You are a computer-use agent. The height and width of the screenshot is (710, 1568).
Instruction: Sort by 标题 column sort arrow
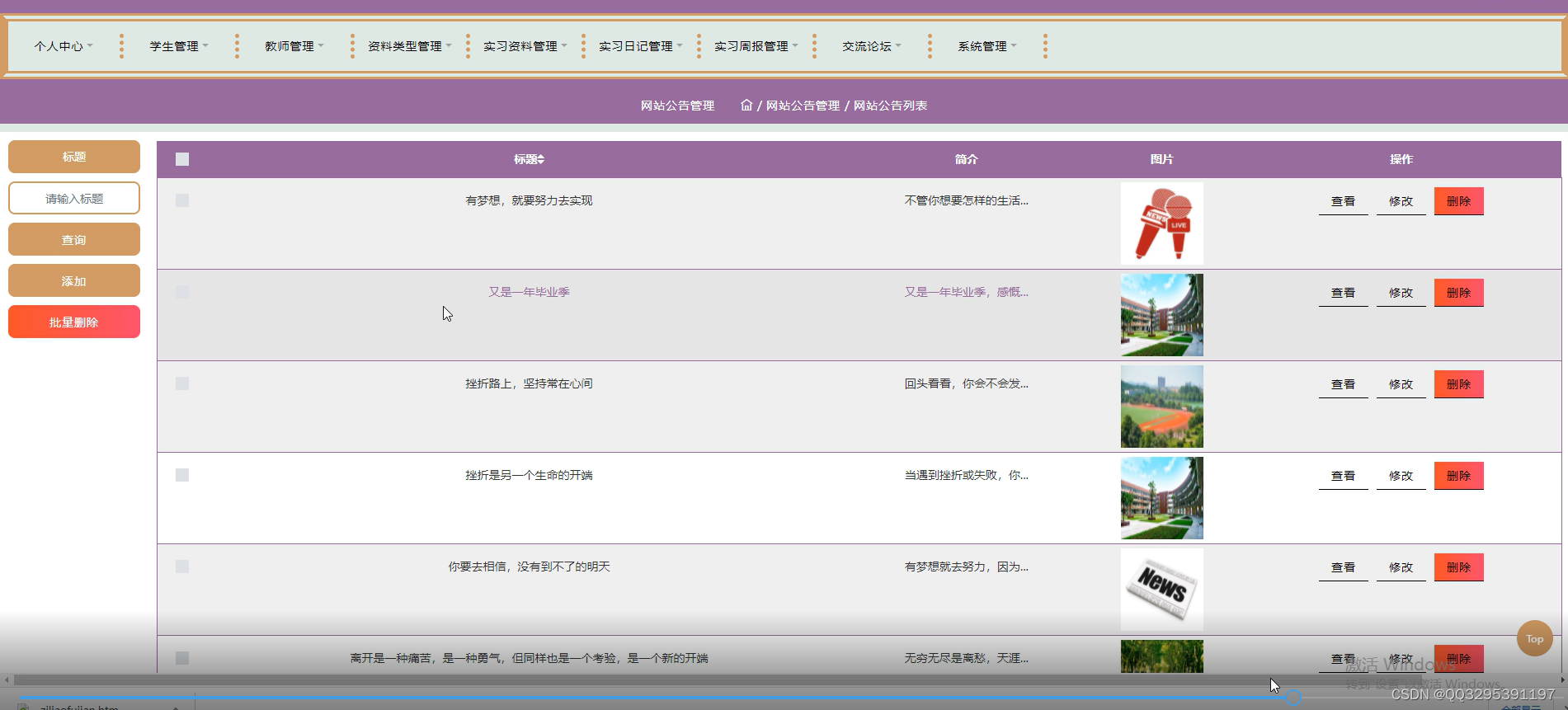click(541, 159)
